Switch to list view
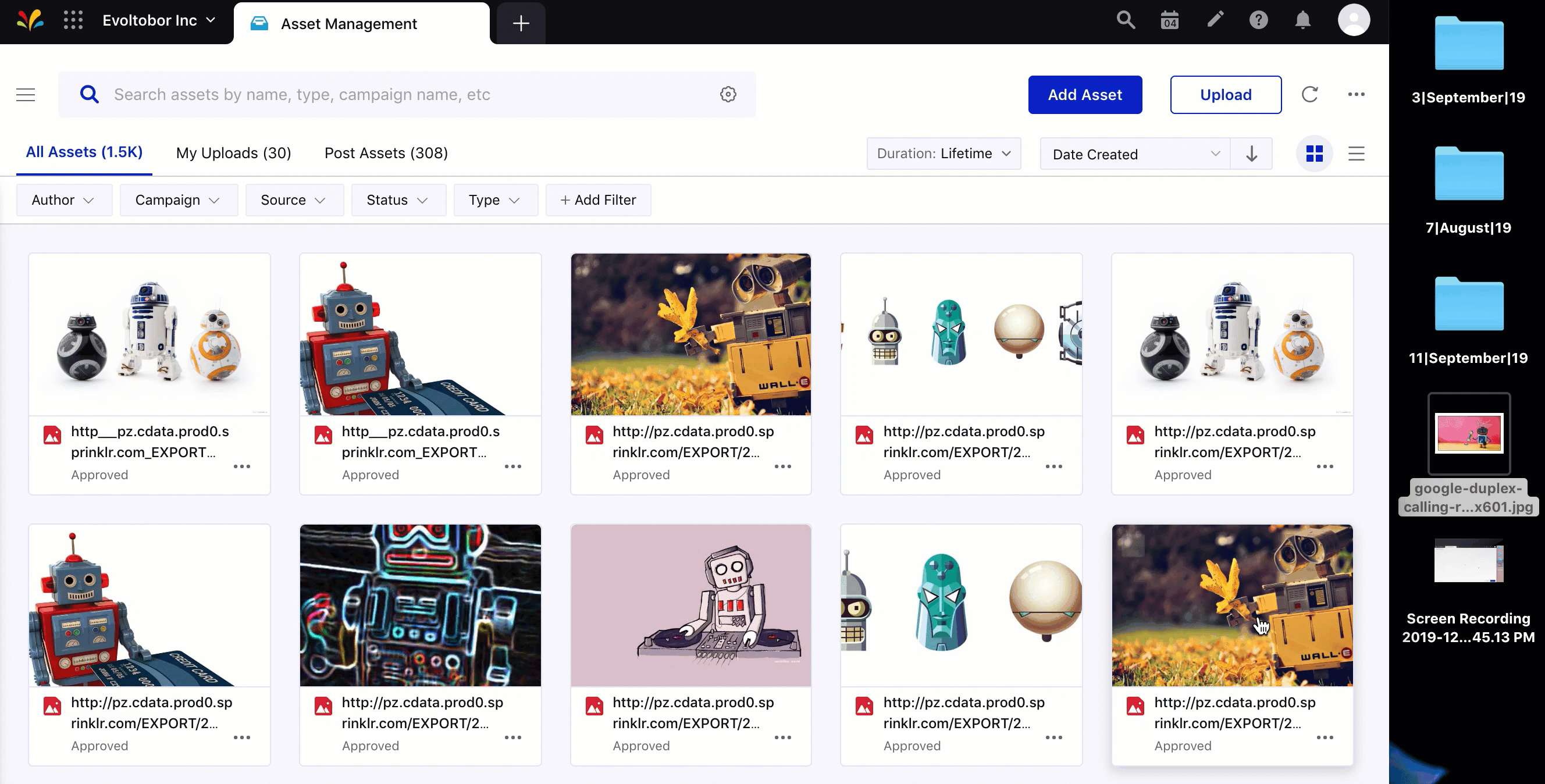The height and width of the screenshot is (784, 1545). (1356, 154)
